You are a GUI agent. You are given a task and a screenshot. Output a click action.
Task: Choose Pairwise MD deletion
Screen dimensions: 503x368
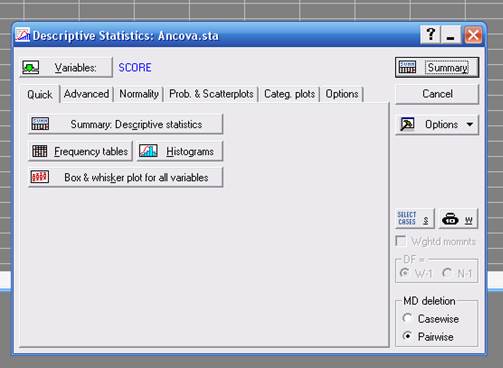(407, 336)
